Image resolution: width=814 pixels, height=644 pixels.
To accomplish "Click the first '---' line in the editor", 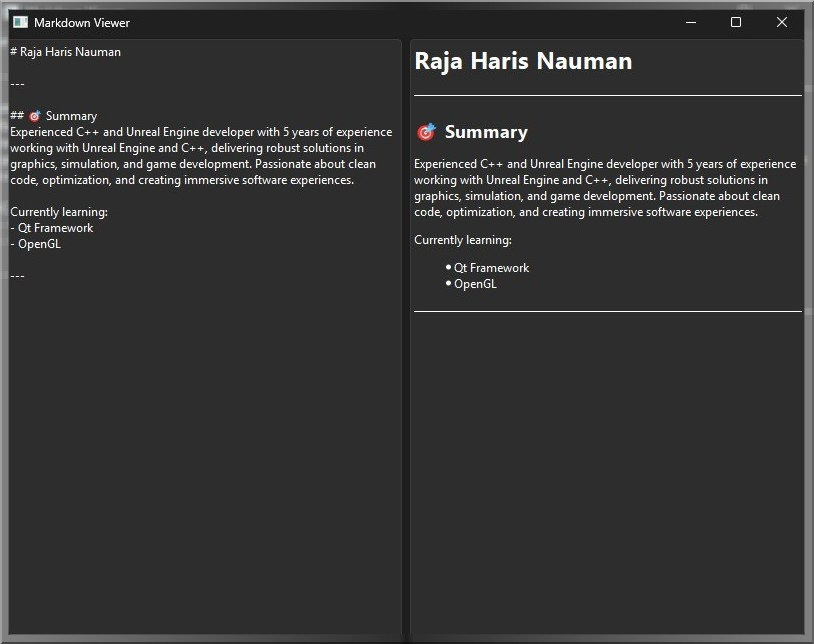I will tap(17, 84).
